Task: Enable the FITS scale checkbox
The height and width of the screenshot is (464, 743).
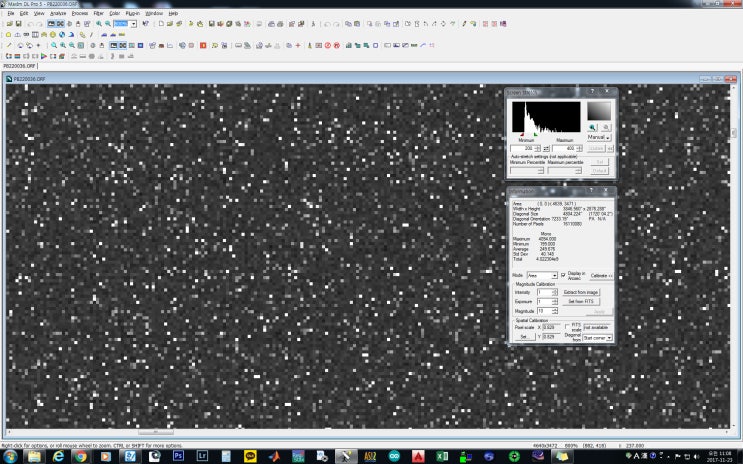Action: coord(567,327)
